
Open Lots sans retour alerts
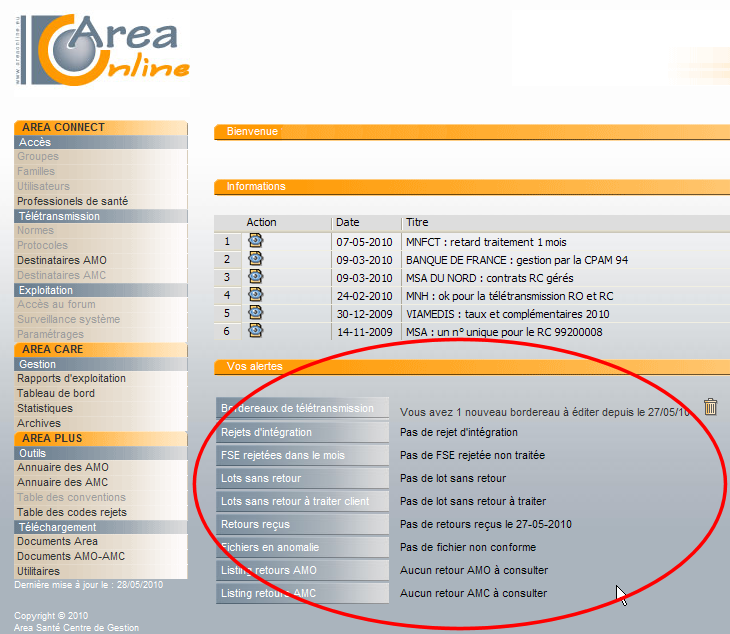click(302, 478)
